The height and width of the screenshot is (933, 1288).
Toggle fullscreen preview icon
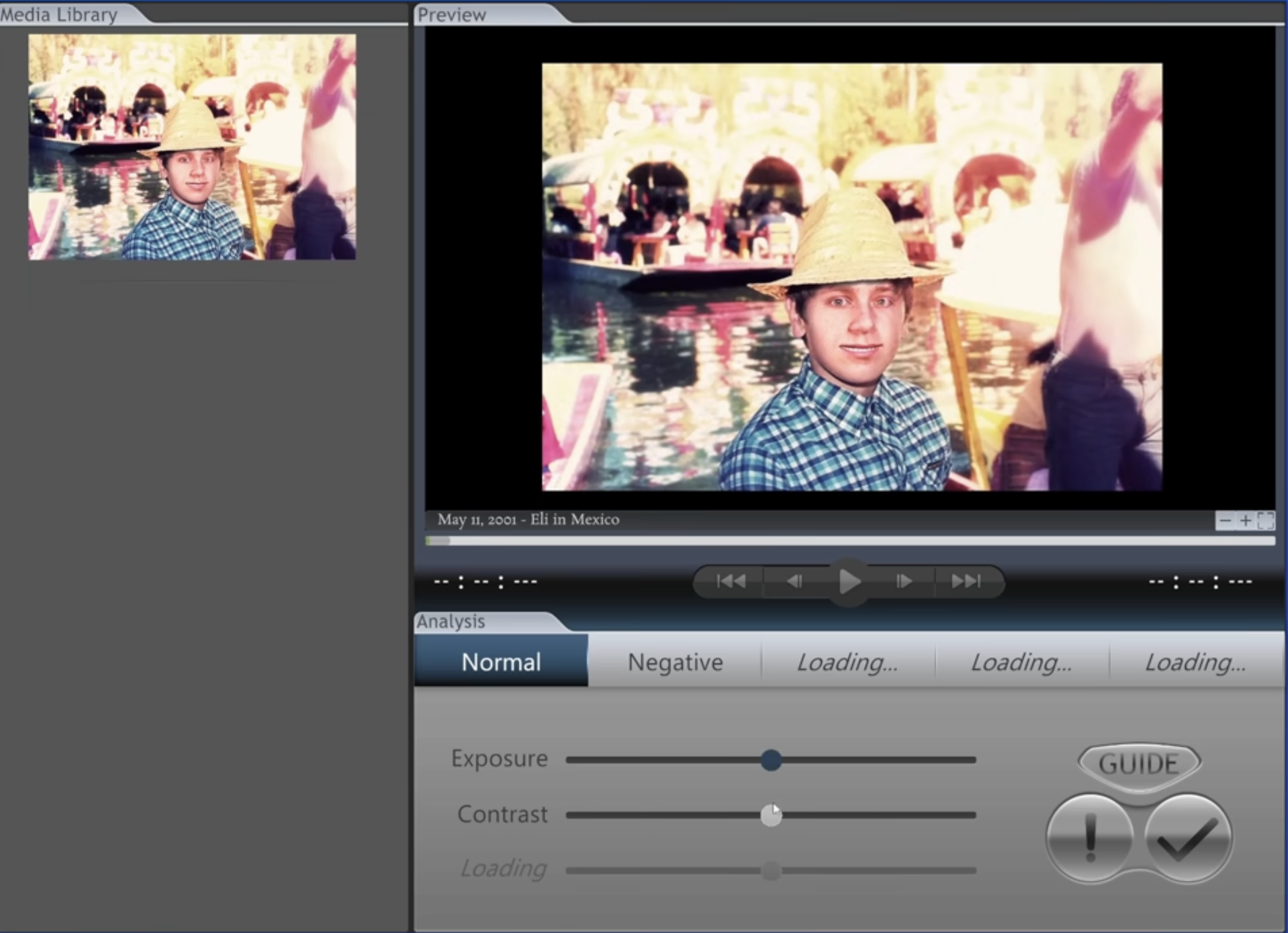click(1265, 521)
